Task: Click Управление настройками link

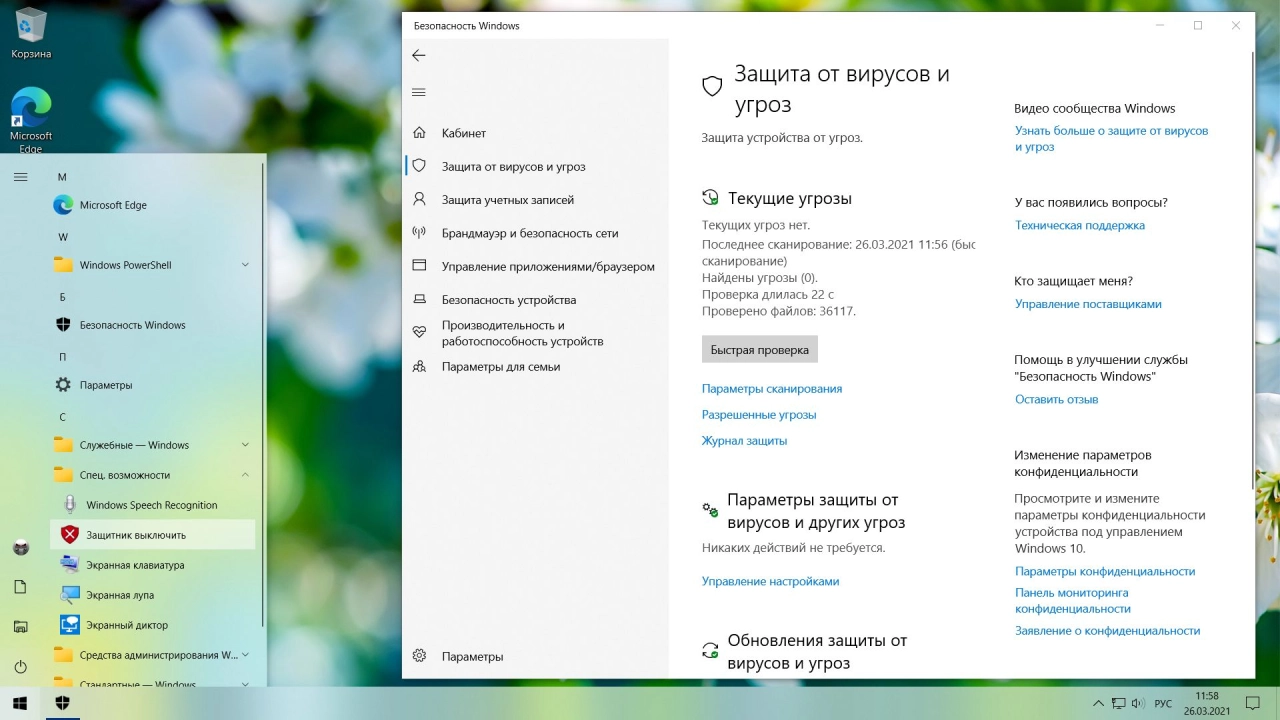Action: tap(770, 581)
